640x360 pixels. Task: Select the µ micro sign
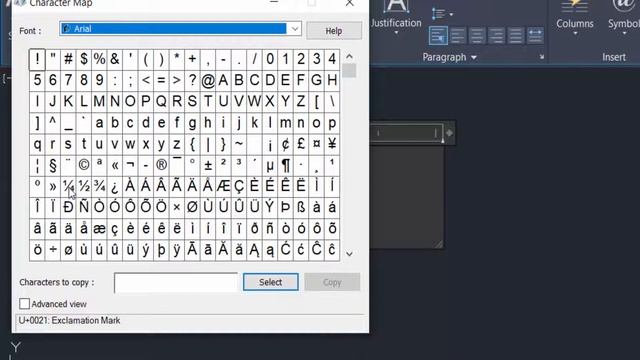tap(270, 165)
